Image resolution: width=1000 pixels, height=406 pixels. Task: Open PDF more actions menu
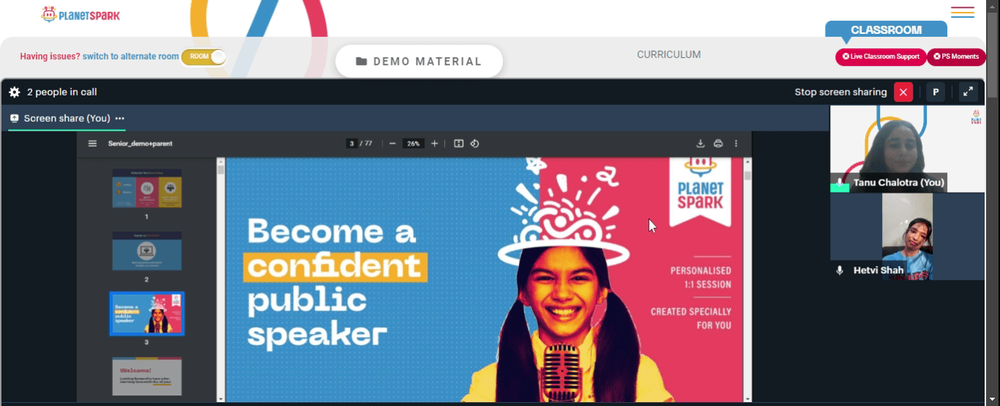[736, 143]
